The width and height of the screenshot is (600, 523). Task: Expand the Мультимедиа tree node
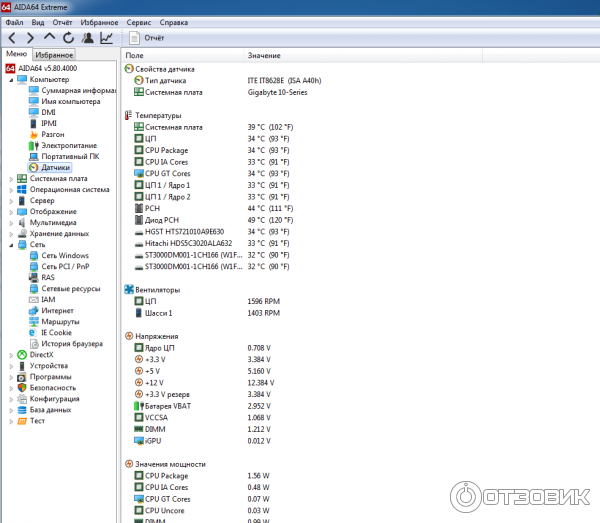pyautogui.click(x=11, y=223)
